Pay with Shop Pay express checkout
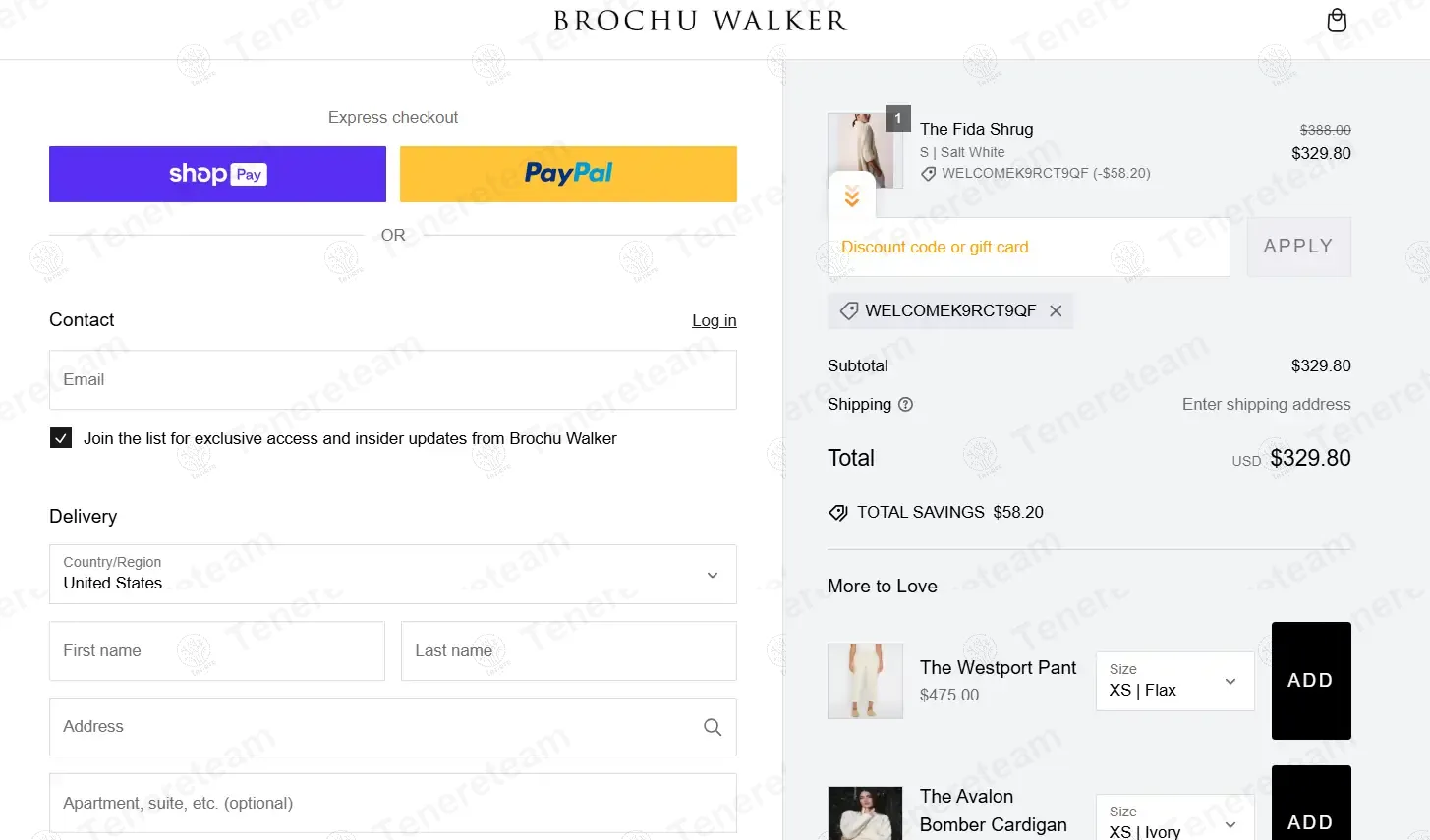1430x840 pixels. click(217, 174)
